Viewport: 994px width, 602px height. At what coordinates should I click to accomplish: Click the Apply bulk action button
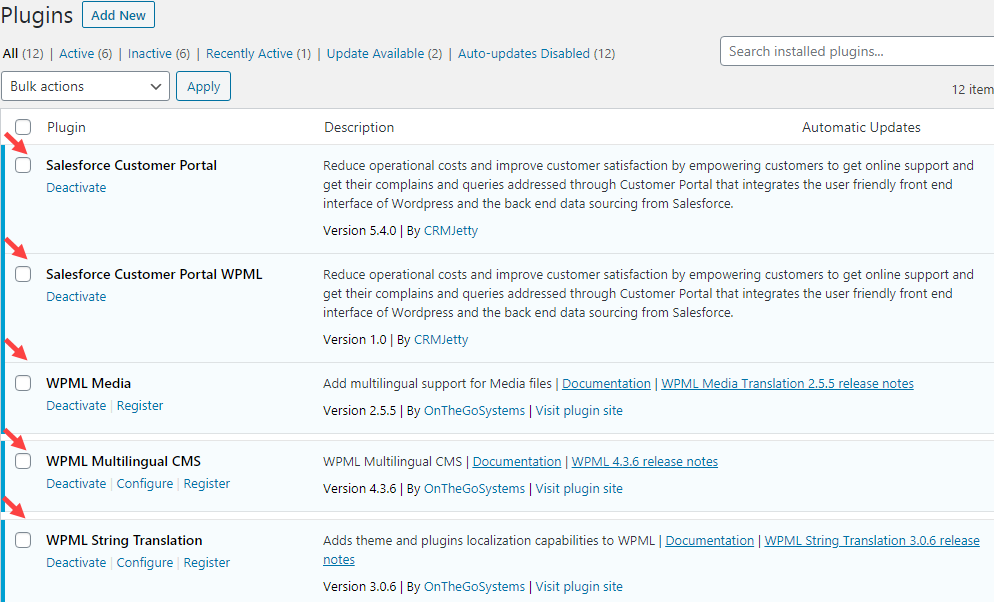tap(203, 87)
